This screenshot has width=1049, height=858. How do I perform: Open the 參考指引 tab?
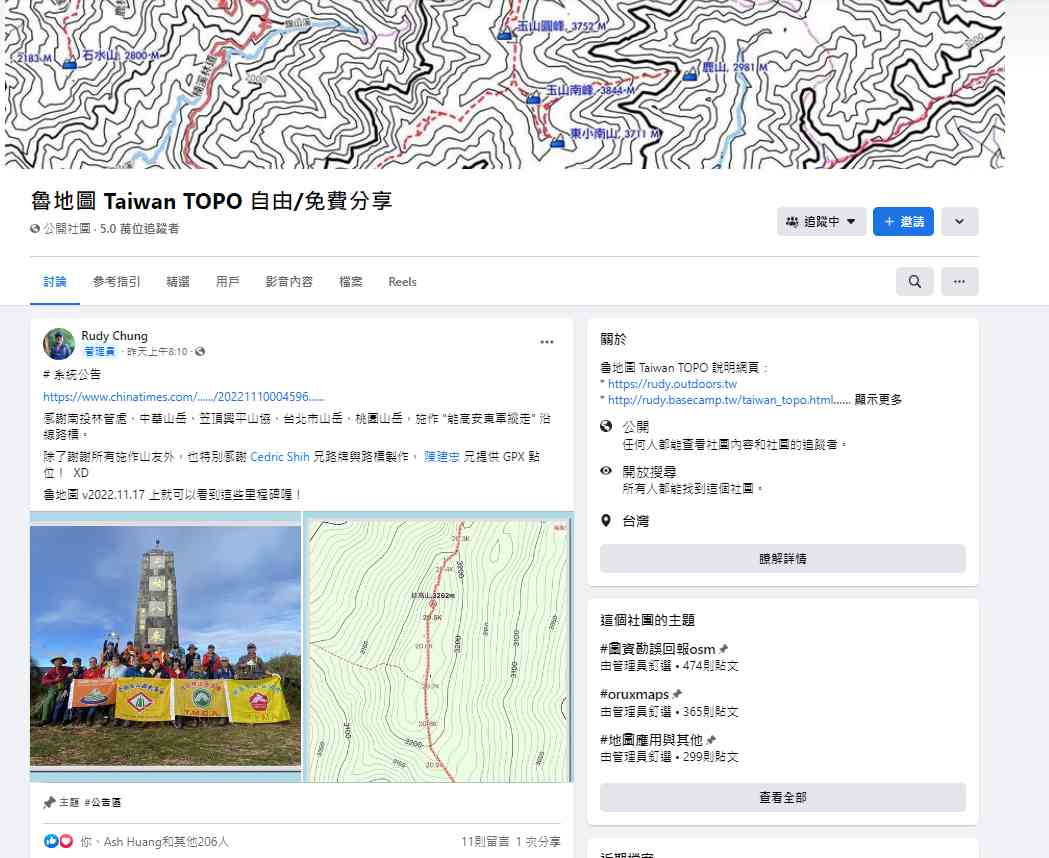click(116, 282)
